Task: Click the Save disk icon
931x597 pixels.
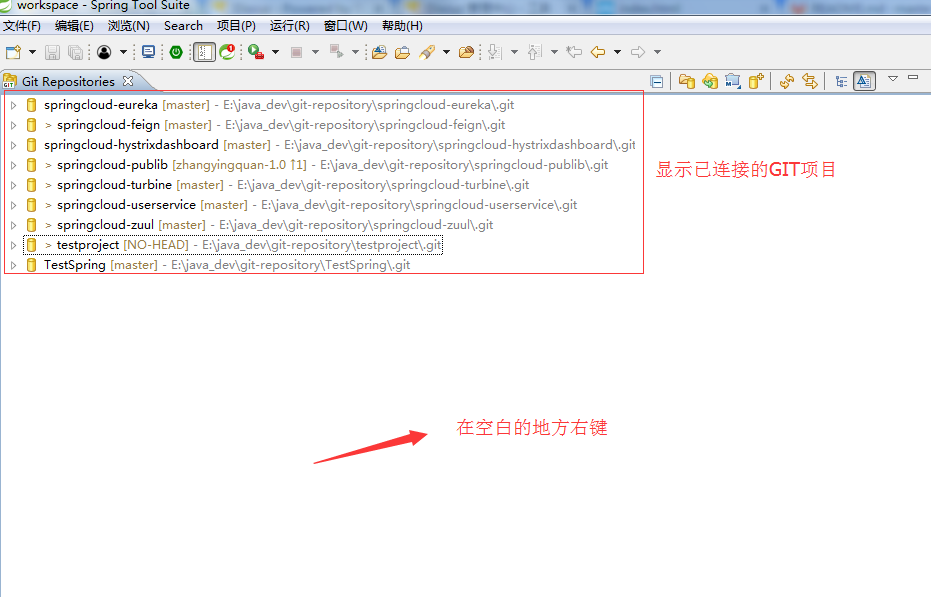Action: tap(52, 52)
